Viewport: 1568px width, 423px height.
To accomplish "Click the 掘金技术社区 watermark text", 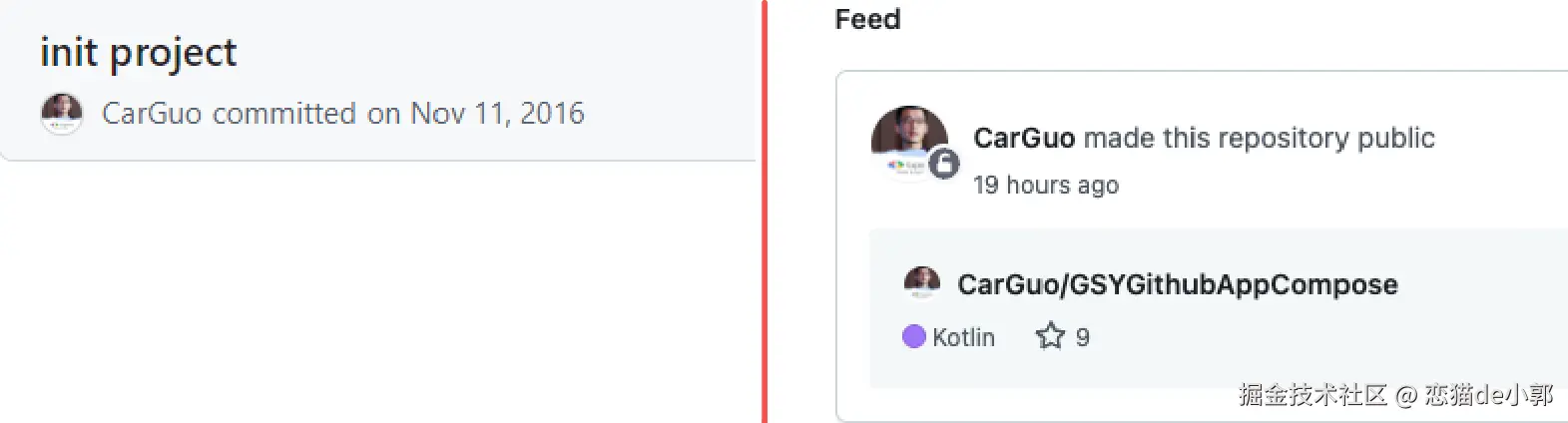I will pos(1312,395).
